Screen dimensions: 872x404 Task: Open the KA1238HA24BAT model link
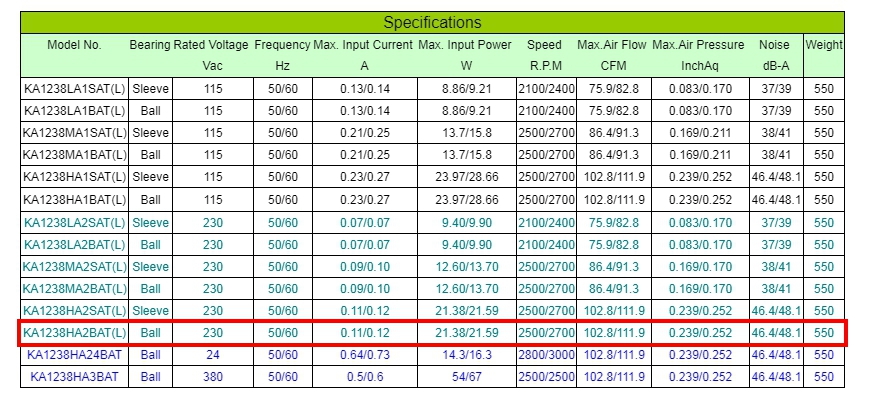click(75, 354)
